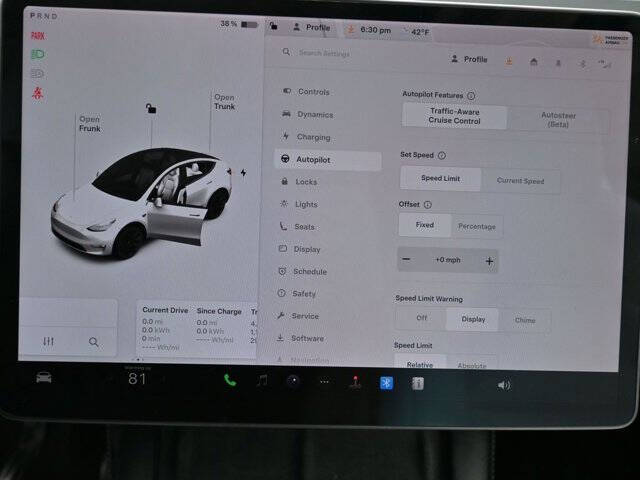
Task: Set Speed Limit Warning to Display
Action: coord(473,319)
